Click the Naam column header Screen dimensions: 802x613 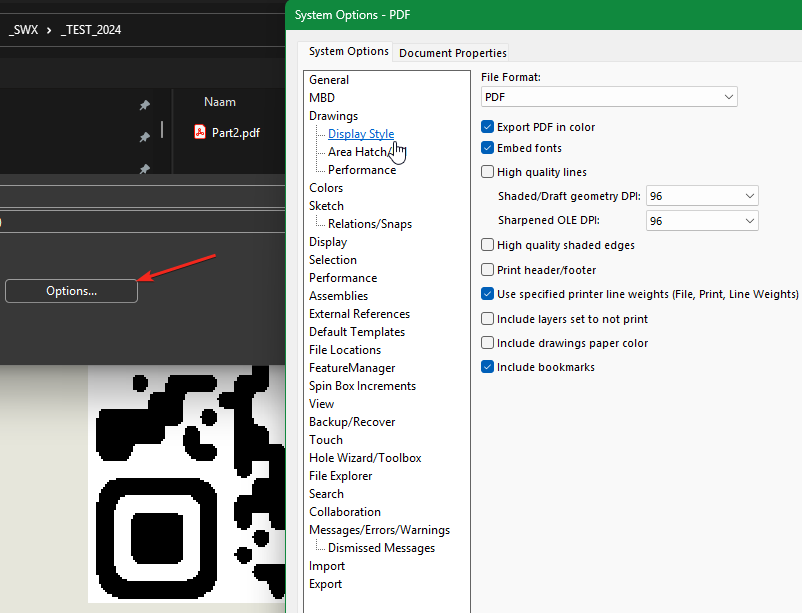220,102
